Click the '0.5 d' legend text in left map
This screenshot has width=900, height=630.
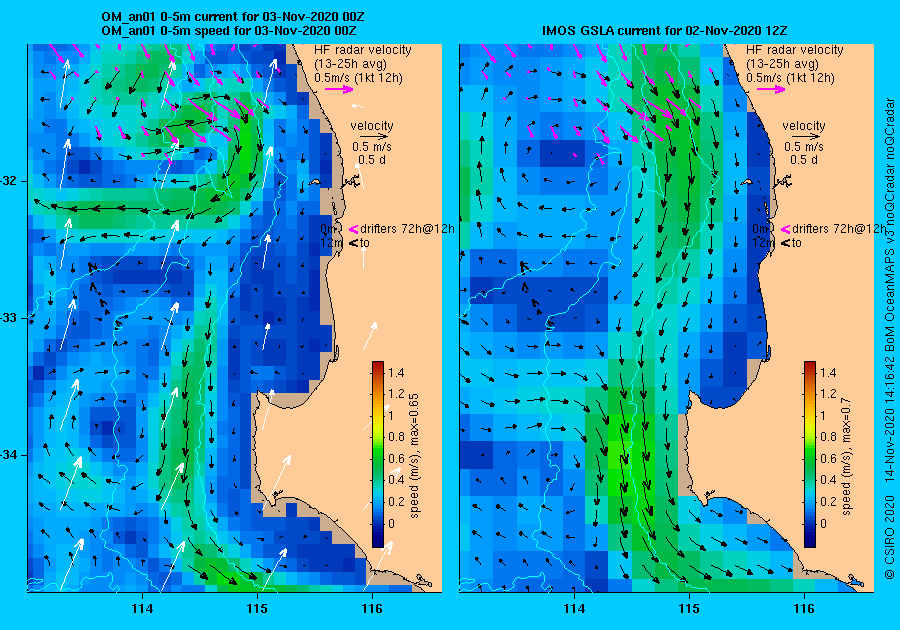pyautogui.click(x=372, y=160)
